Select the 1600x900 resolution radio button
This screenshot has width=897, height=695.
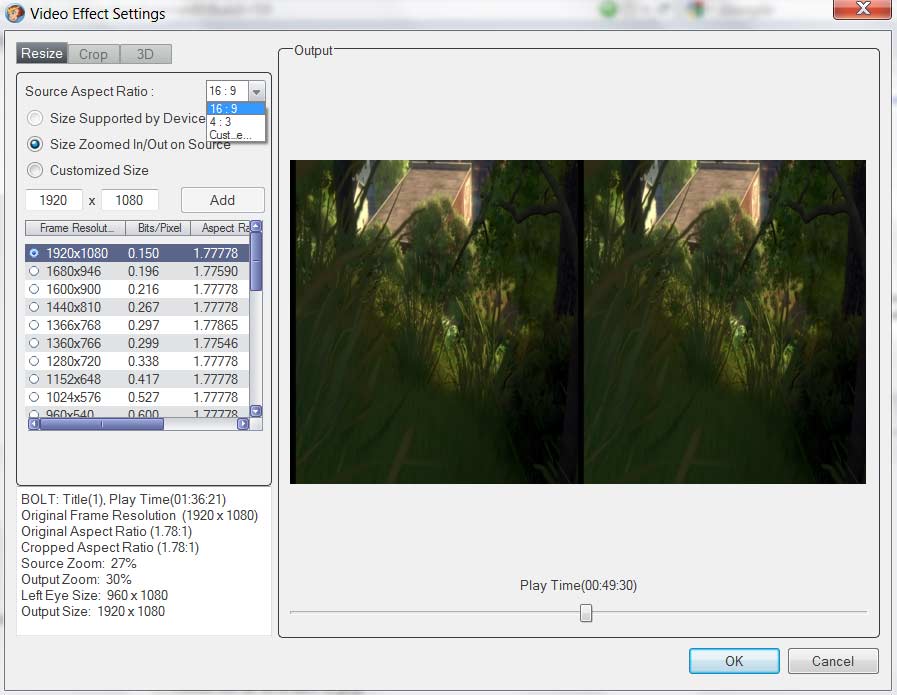(34, 289)
